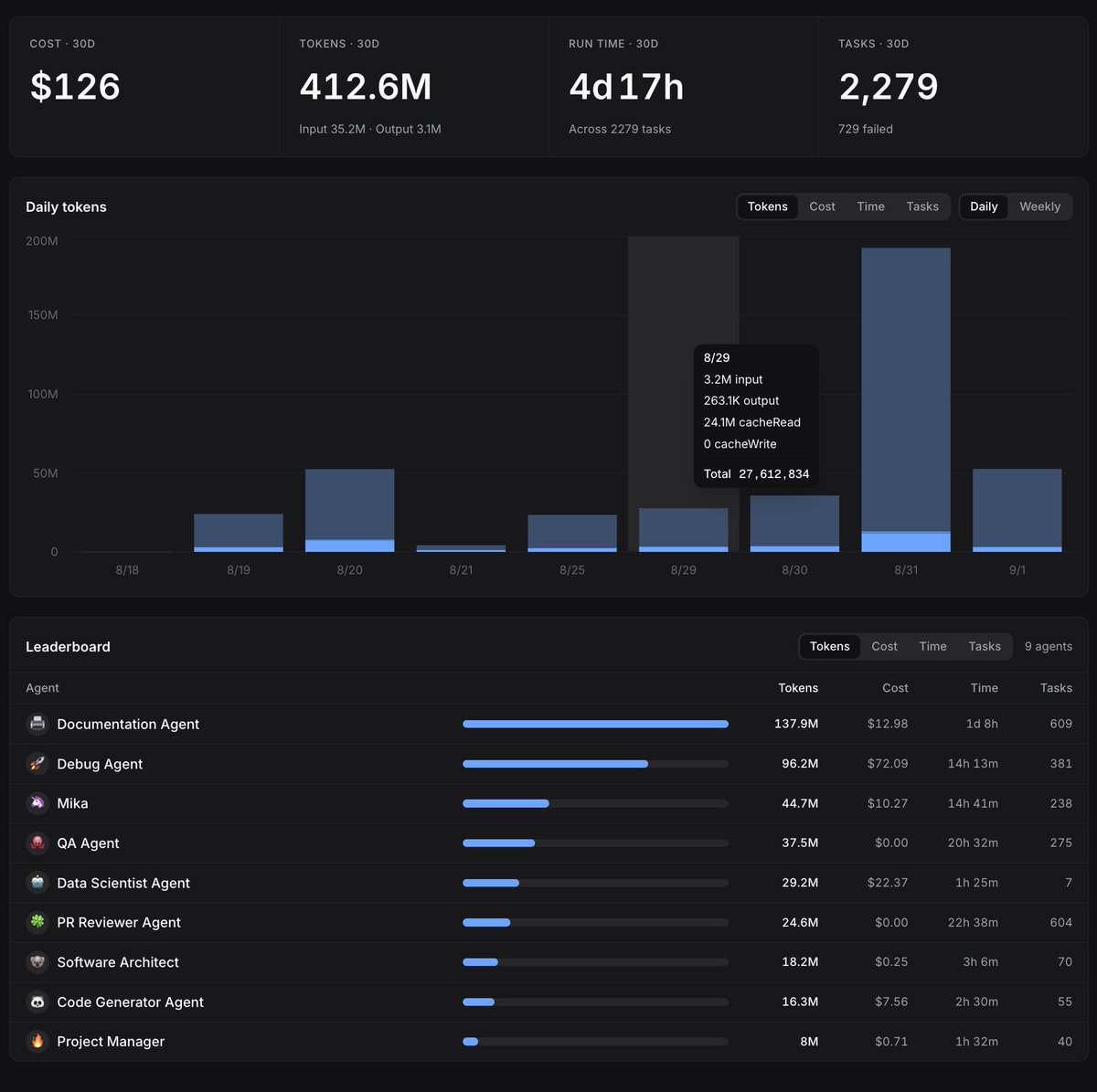Open the Mika agent name
This screenshot has width=1097, height=1092.
click(72, 803)
